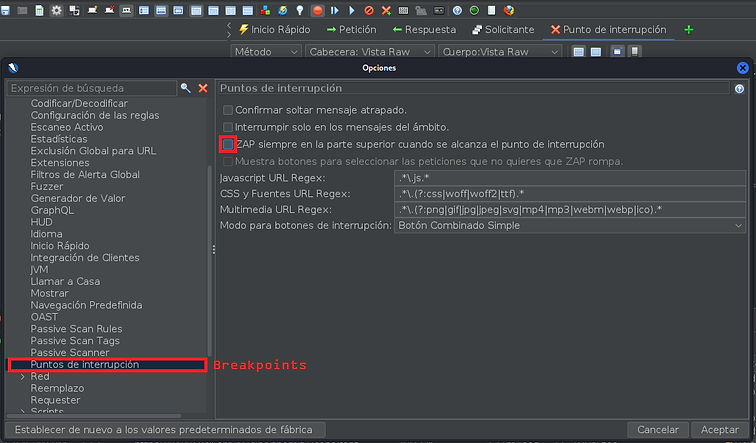Select the Solicitante tab
This screenshot has width=756, height=443.
click(x=503, y=30)
